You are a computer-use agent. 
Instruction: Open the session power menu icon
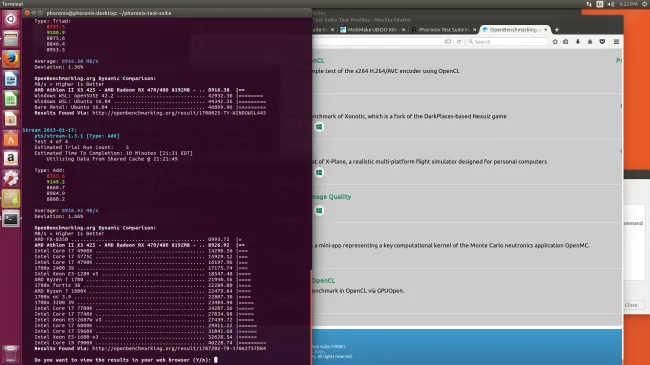[x=645, y=4]
